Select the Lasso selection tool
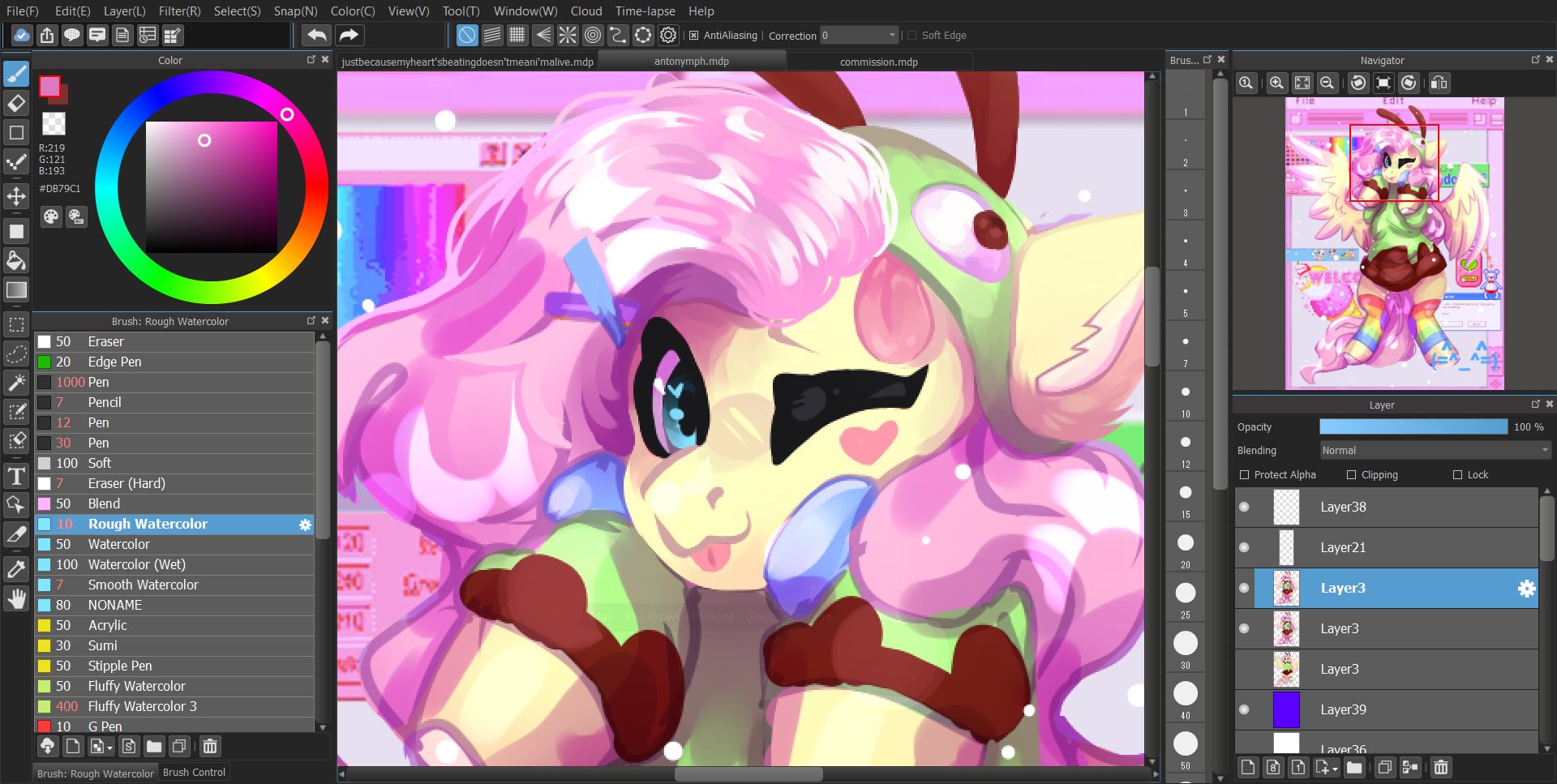 coord(16,354)
